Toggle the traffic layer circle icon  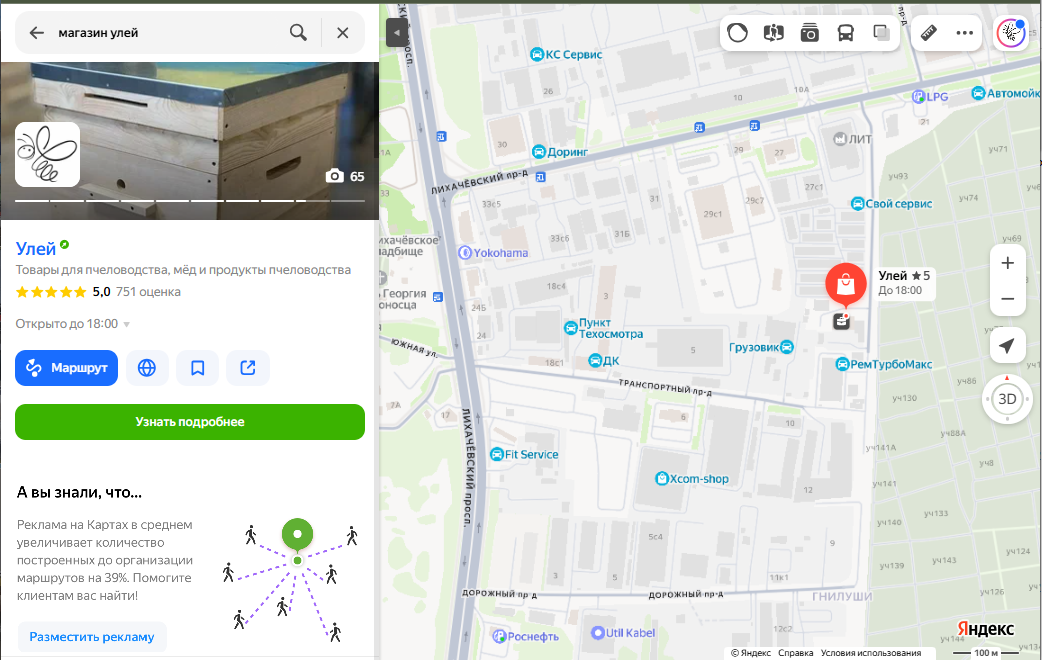[x=738, y=33]
